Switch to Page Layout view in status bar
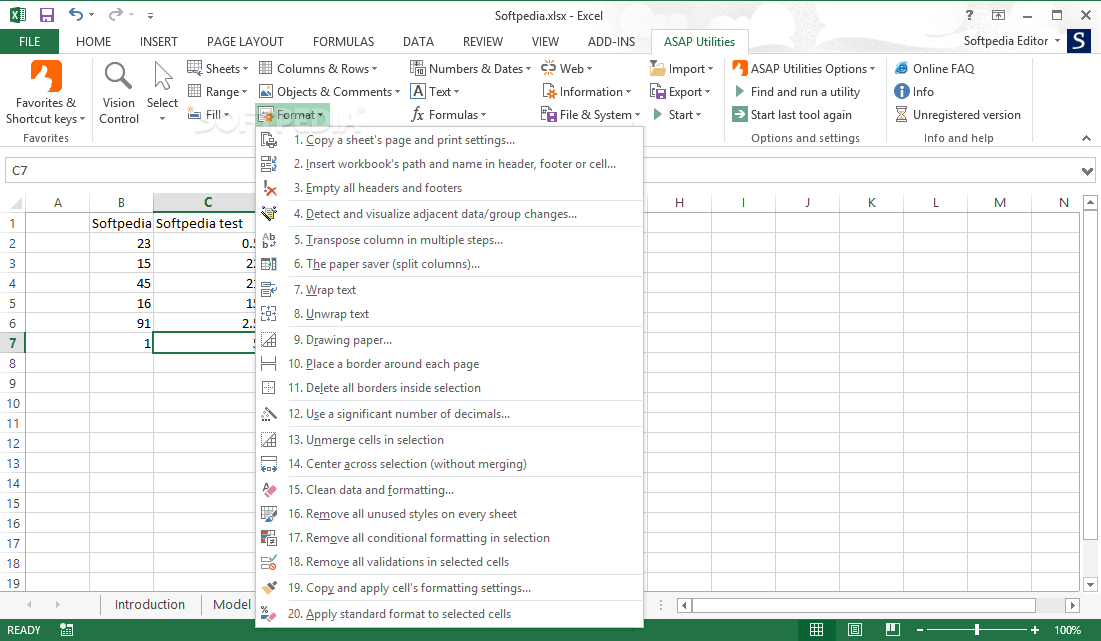Viewport: 1101px width, 641px height. [855, 630]
